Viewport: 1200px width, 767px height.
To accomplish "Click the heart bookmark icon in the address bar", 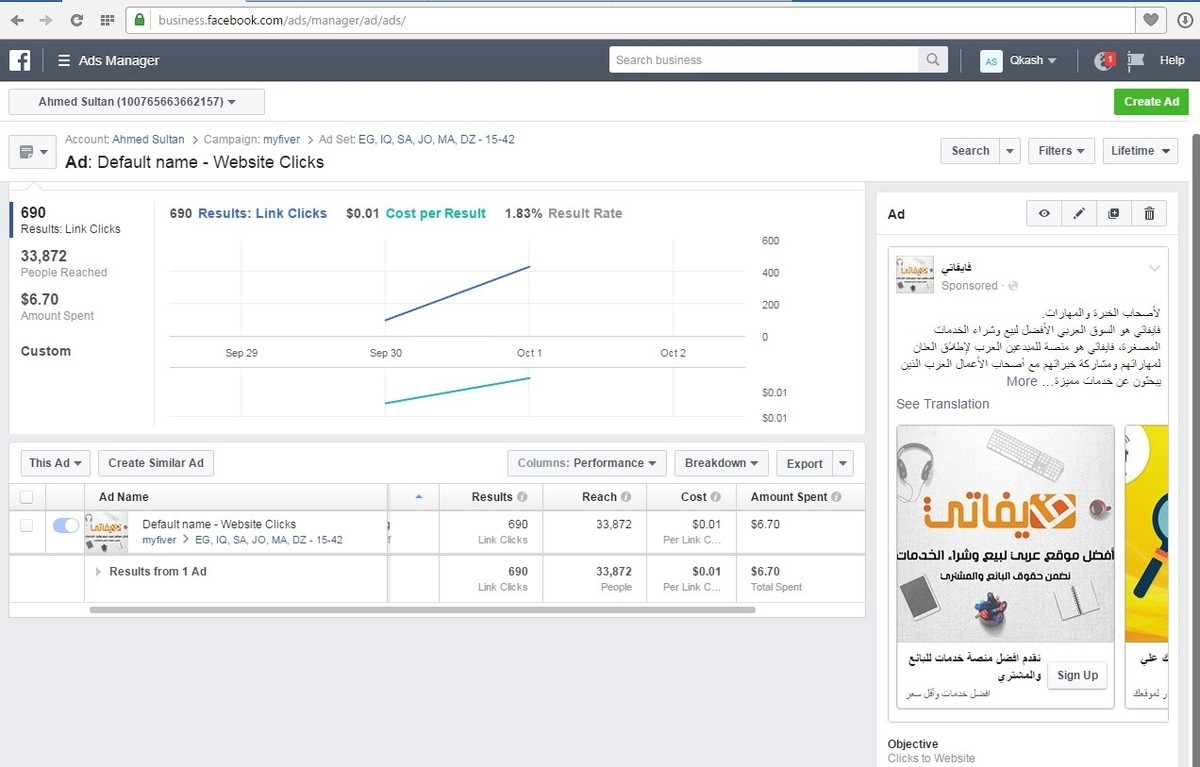I will point(1151,20).
